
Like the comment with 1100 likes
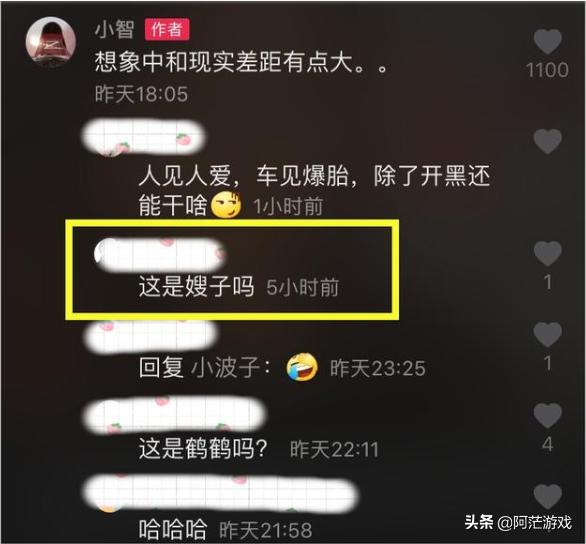coord(548,41)
